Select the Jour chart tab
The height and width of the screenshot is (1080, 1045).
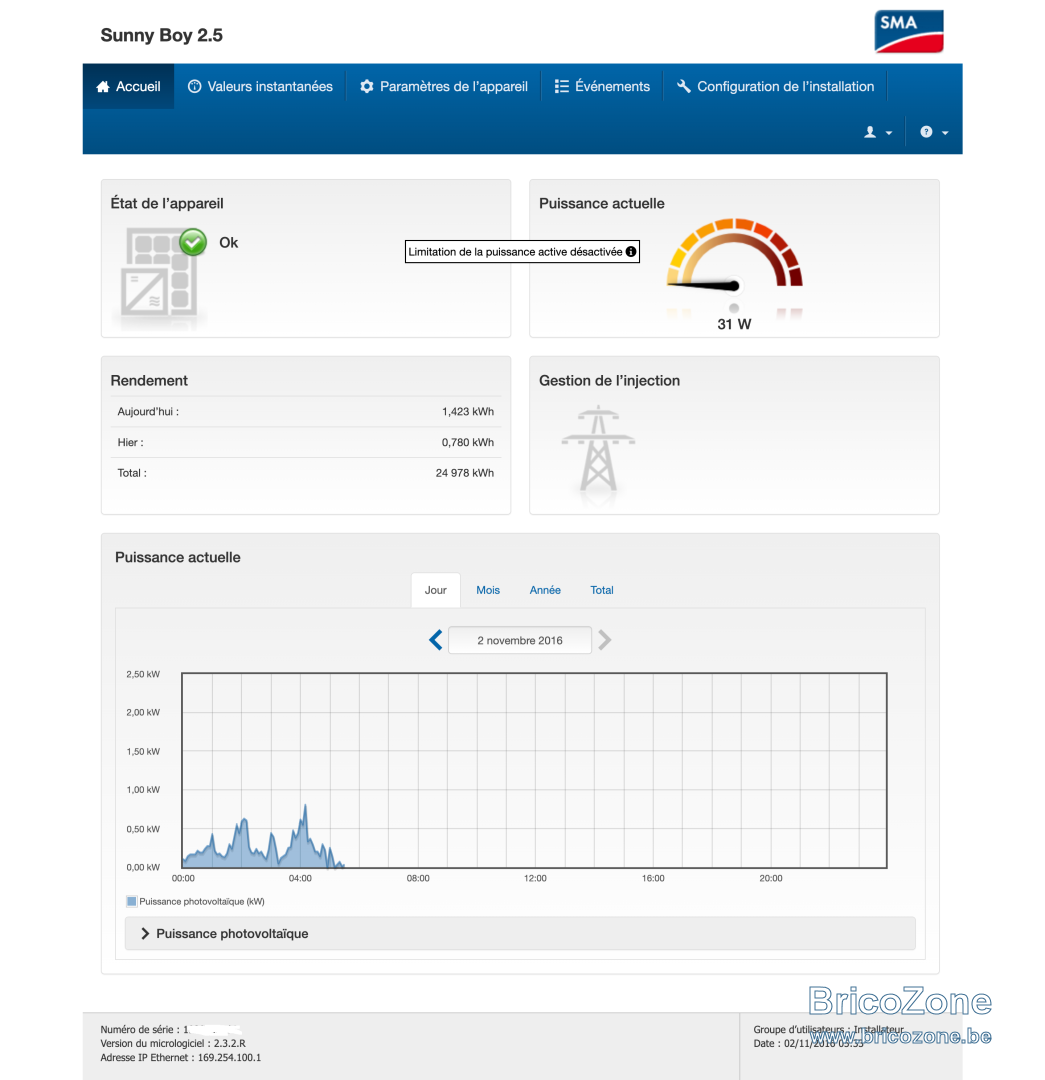[435, 590]
